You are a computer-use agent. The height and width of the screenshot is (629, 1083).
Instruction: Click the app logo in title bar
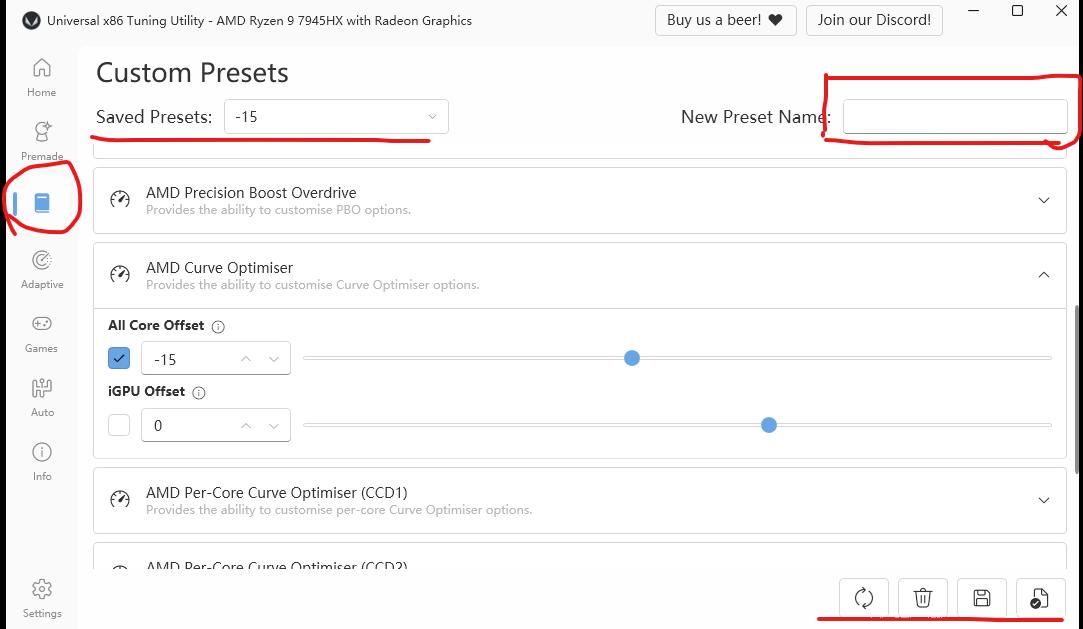[31, 21]
